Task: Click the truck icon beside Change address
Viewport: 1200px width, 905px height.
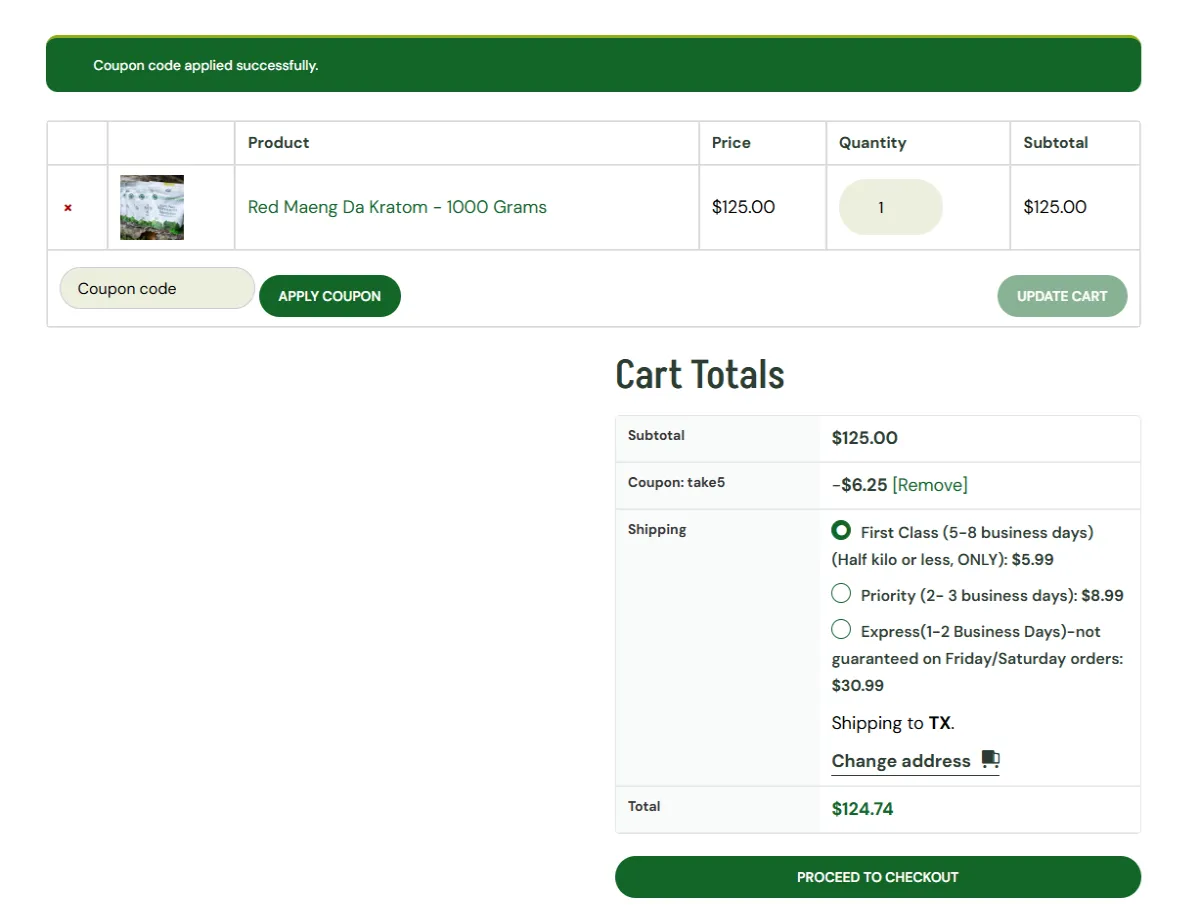Action: coord(991,759)
